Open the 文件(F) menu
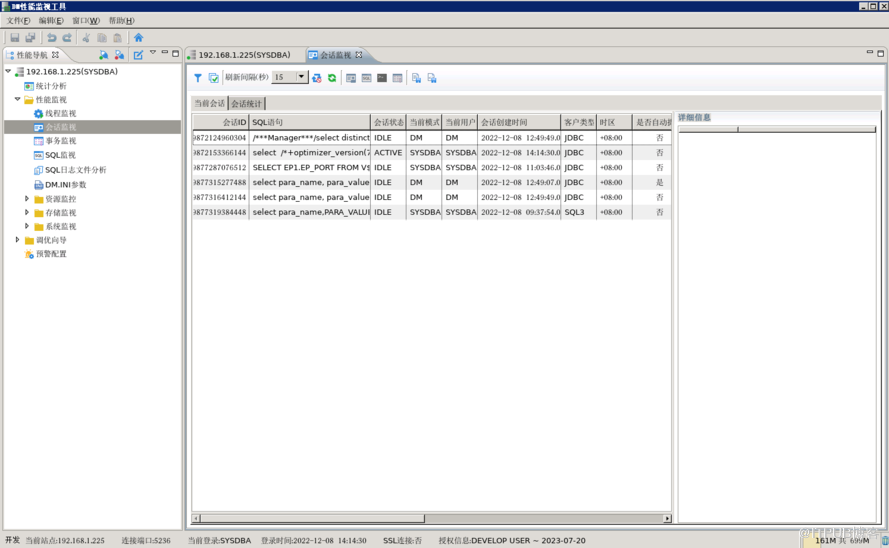Screen dimensions: 889x548 [x=18, y=20]
